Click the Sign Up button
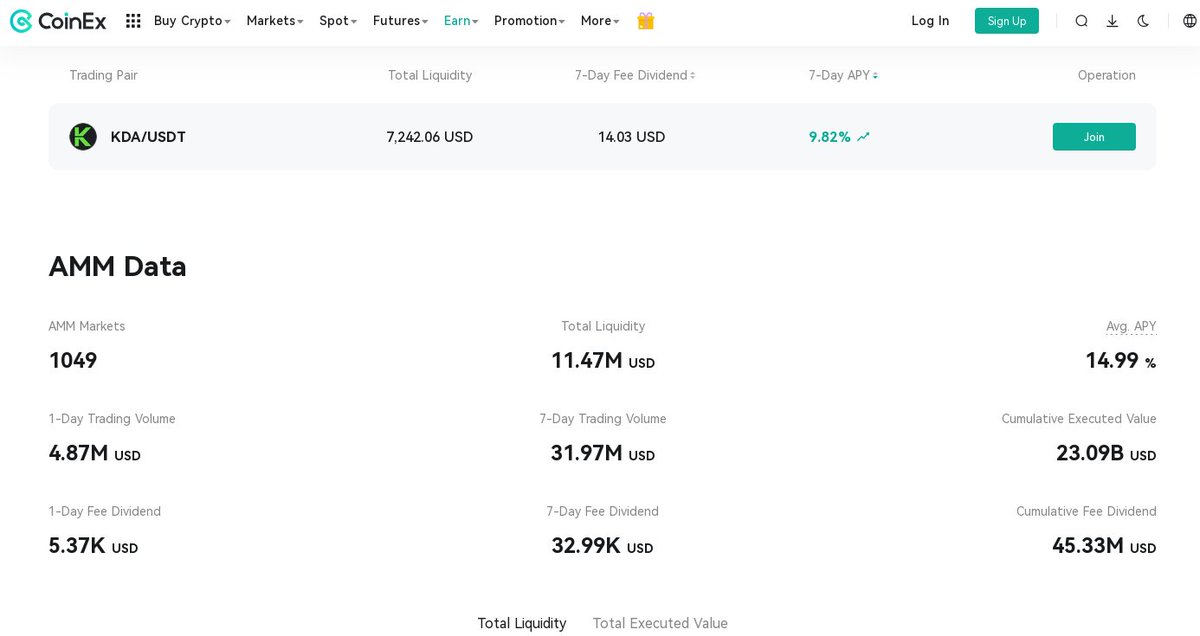Viewport: 1200px width, 636px height. (x=1007, y=21)
